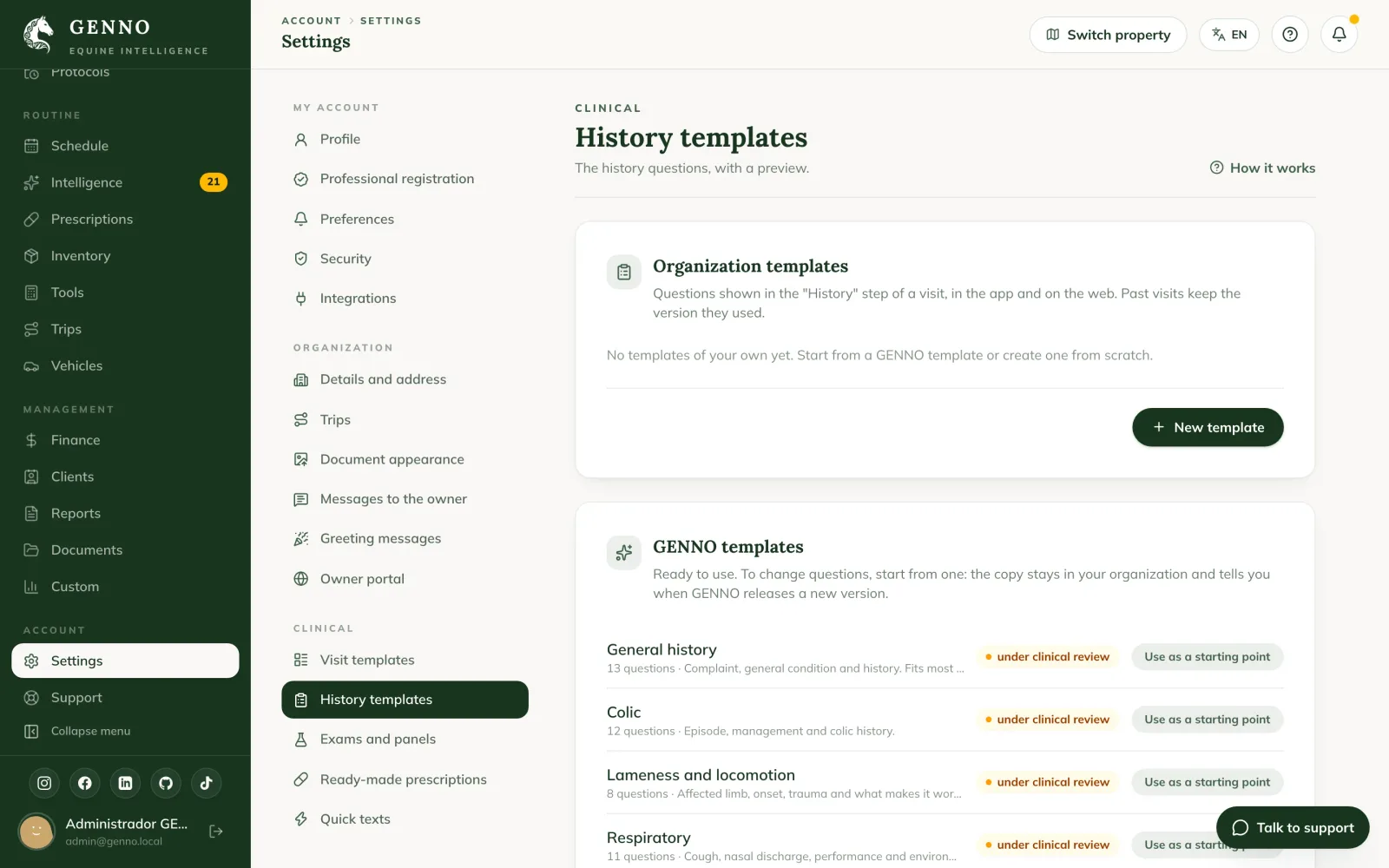Open Reports in sidebar

click(125, 513)
